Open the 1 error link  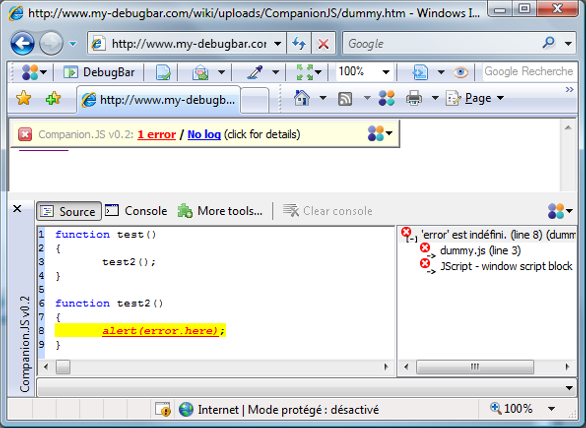coord(157,134)
